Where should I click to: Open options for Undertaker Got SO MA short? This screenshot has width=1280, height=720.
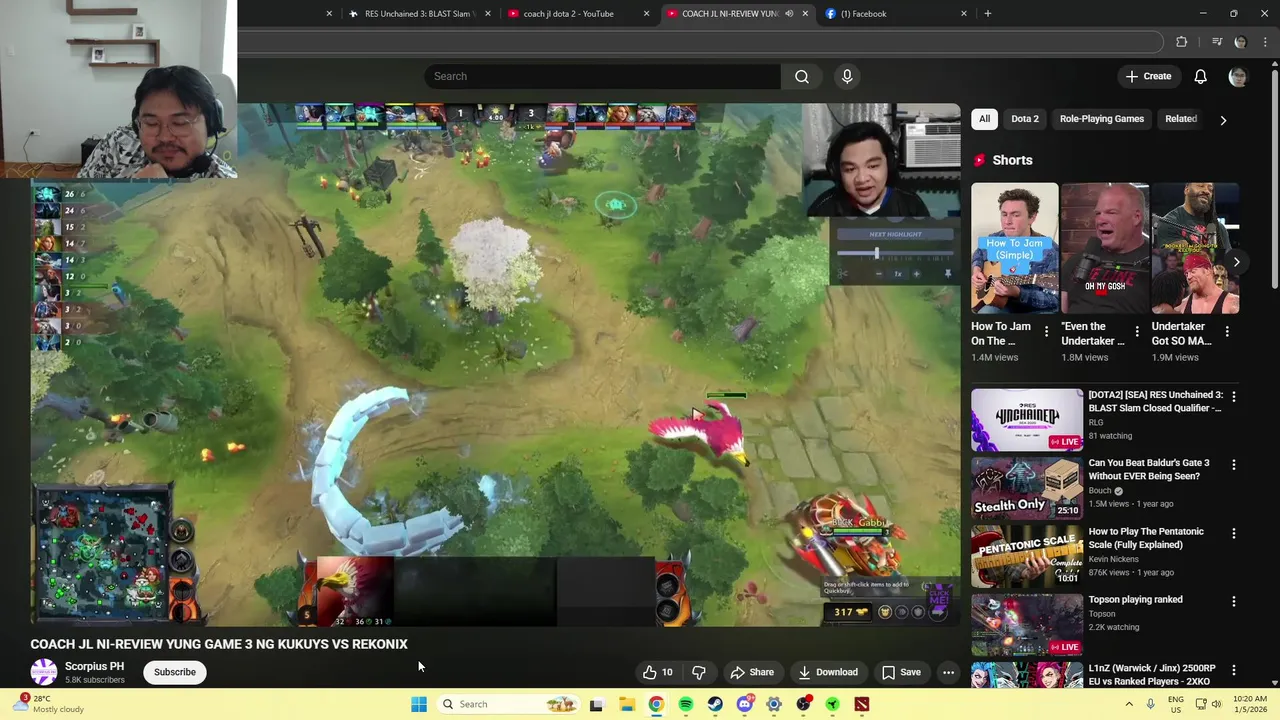(1227, 331)
